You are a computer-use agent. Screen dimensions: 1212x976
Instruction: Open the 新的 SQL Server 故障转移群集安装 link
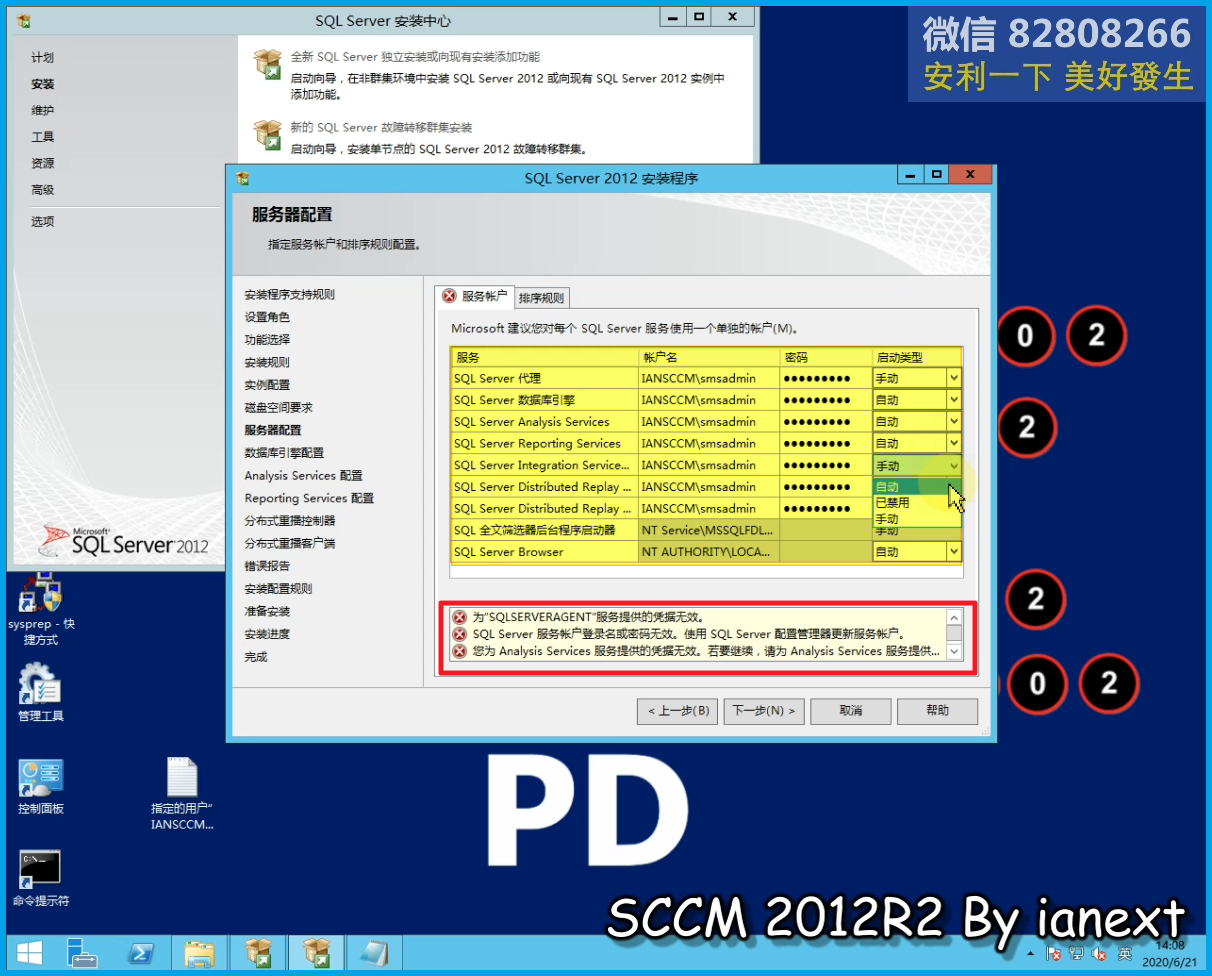(381, 128)
